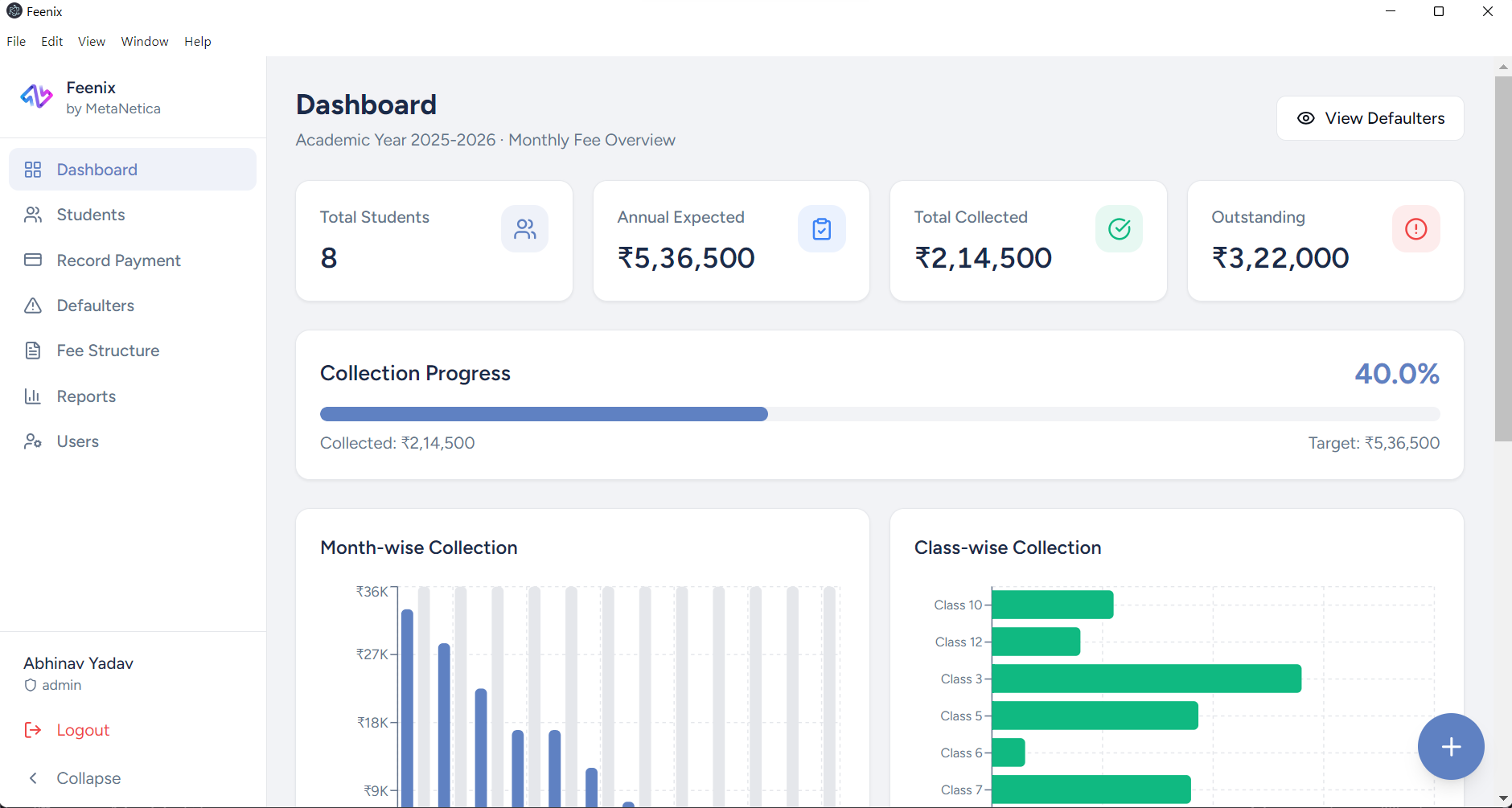The image size is (1512, 808).
Task: Open the View menu
Action: pyautogui.click(x=92, y=42)
